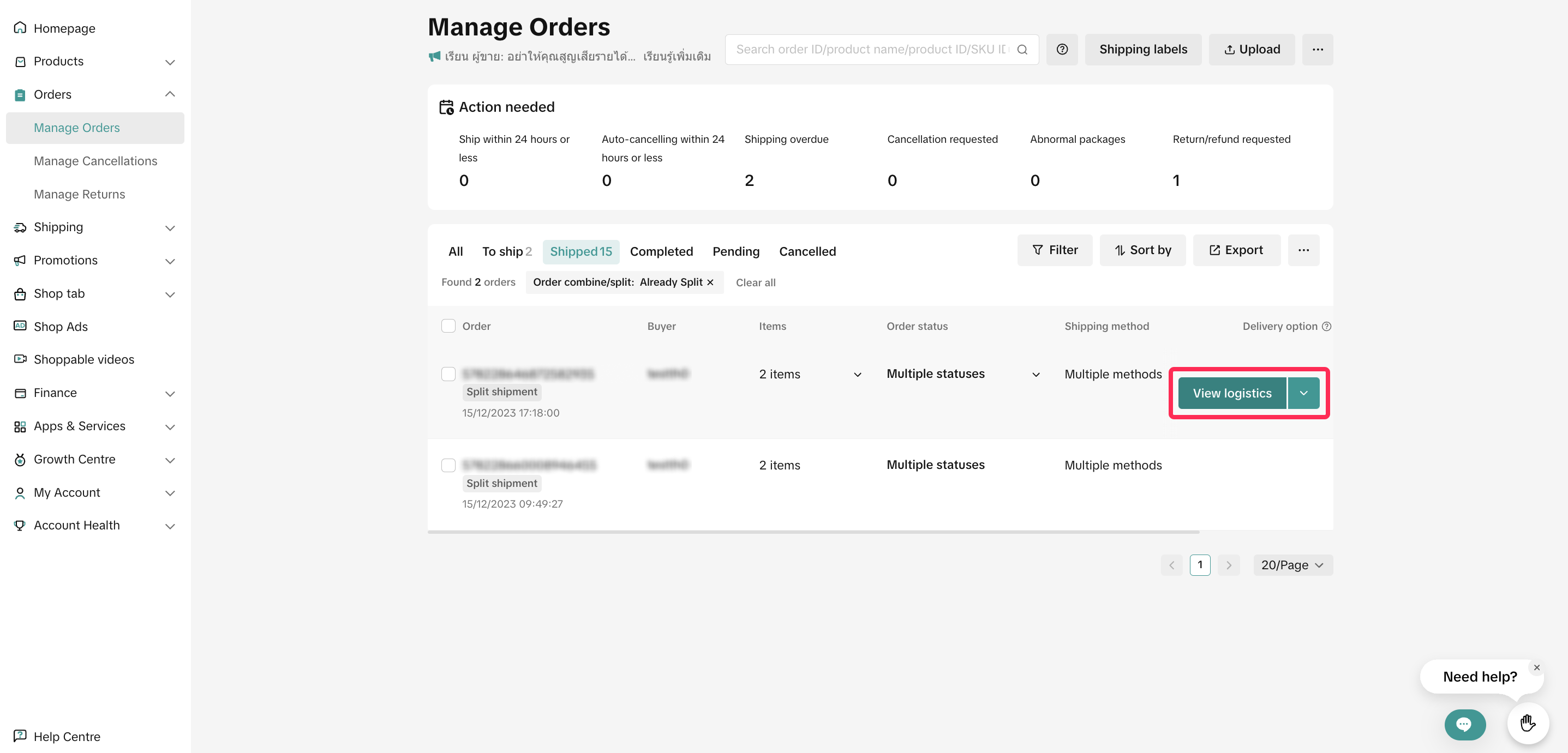Open the three-dot menu beside Upload

(x=1317, y=49)
